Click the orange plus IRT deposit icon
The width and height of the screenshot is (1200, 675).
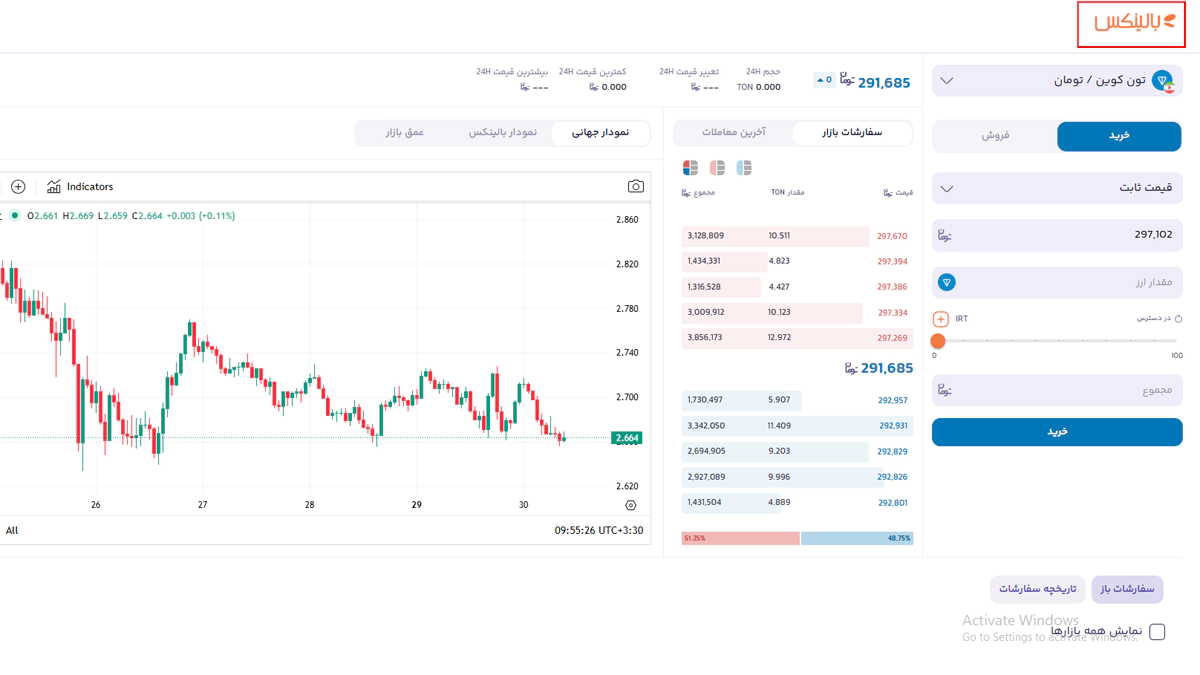[940, 319]
